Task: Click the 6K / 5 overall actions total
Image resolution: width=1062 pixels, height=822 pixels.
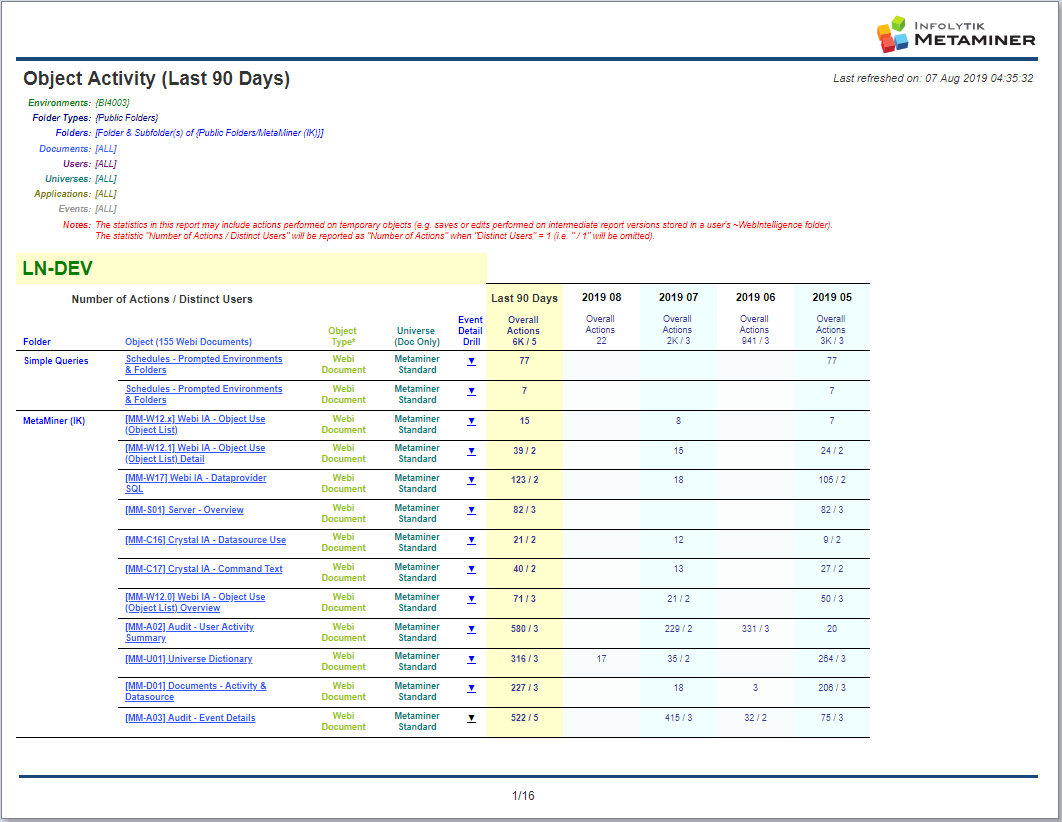Action: (524, 342)
